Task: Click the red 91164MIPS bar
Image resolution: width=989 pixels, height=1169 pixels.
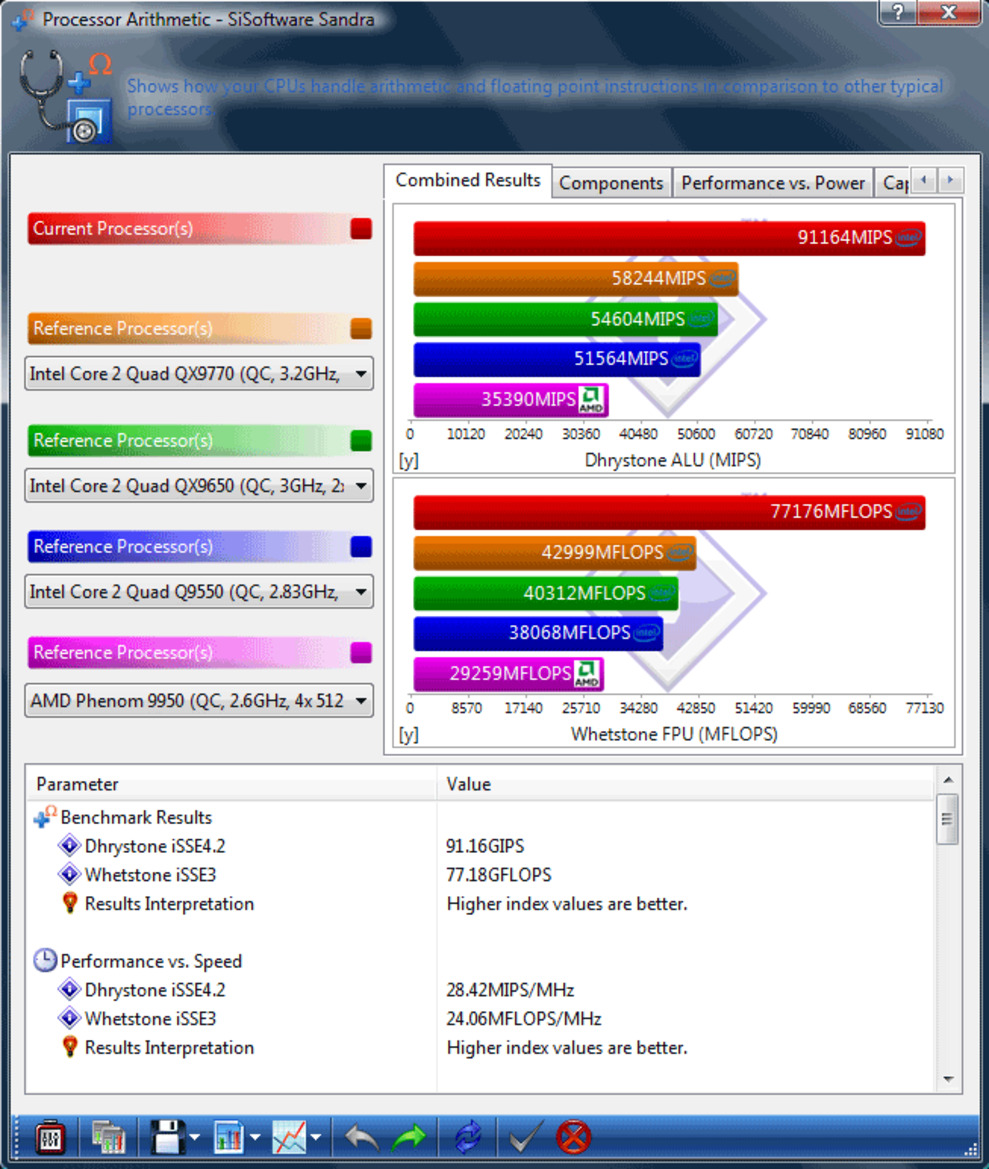Action: [x=669, y=238]
